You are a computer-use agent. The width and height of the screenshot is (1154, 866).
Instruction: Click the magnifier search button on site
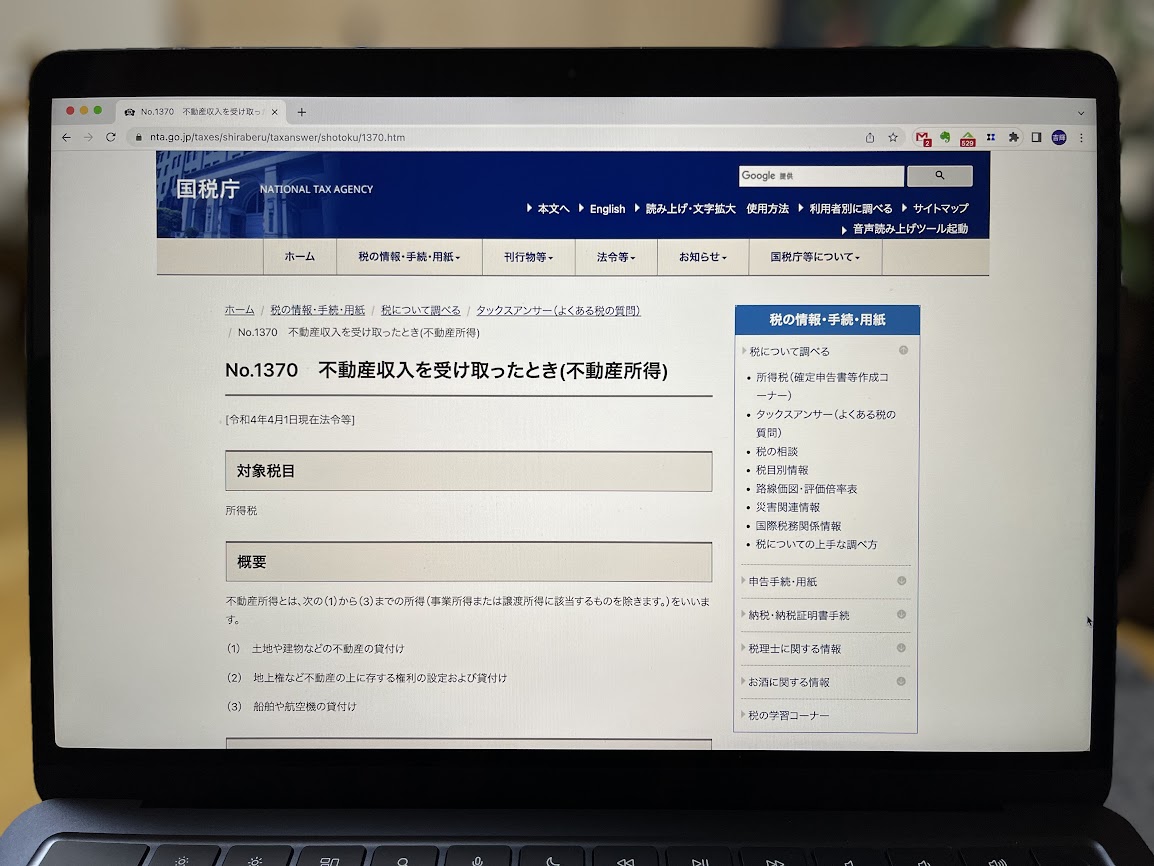[939, 176]
